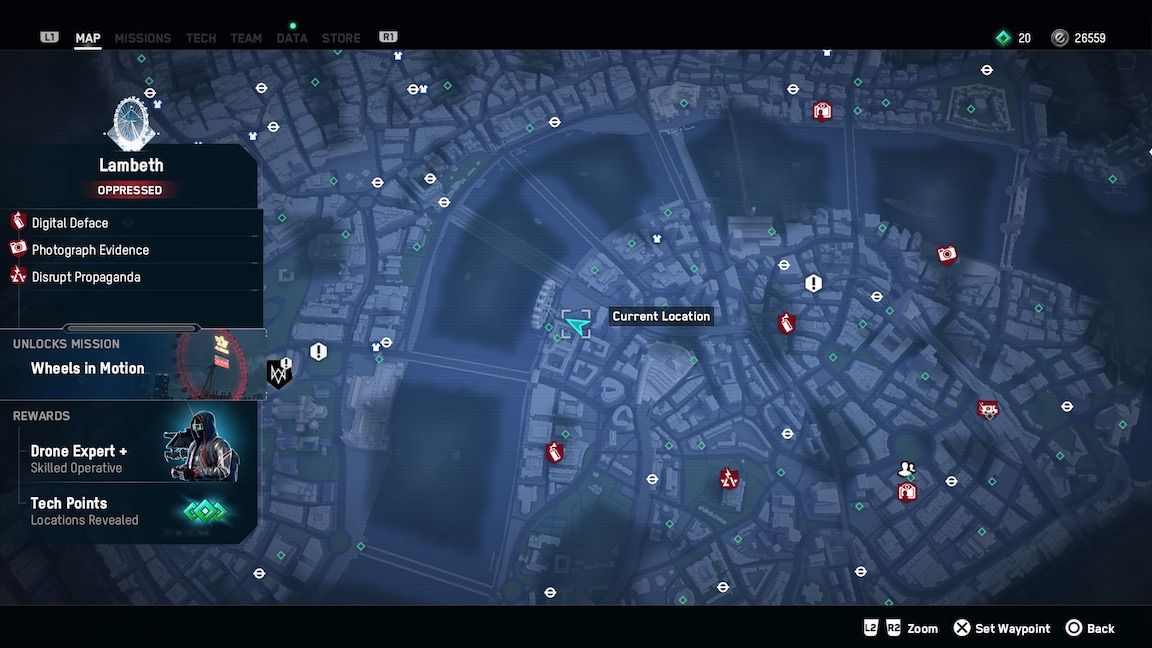
Task: Click the Locations Revealed reward text
Action: 84,520
